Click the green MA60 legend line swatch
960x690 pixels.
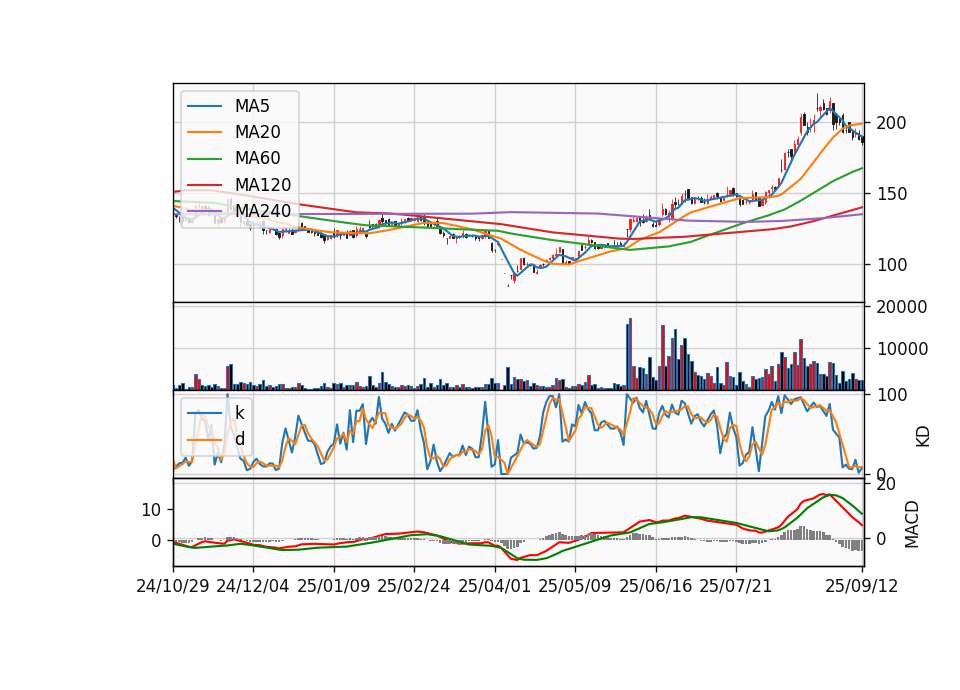204,159
